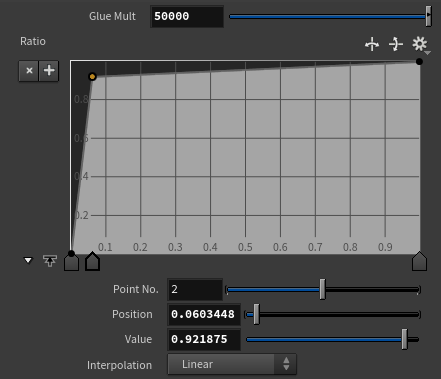
Task: Click the Point No. field showing 2
Action: tap(195, 289)
